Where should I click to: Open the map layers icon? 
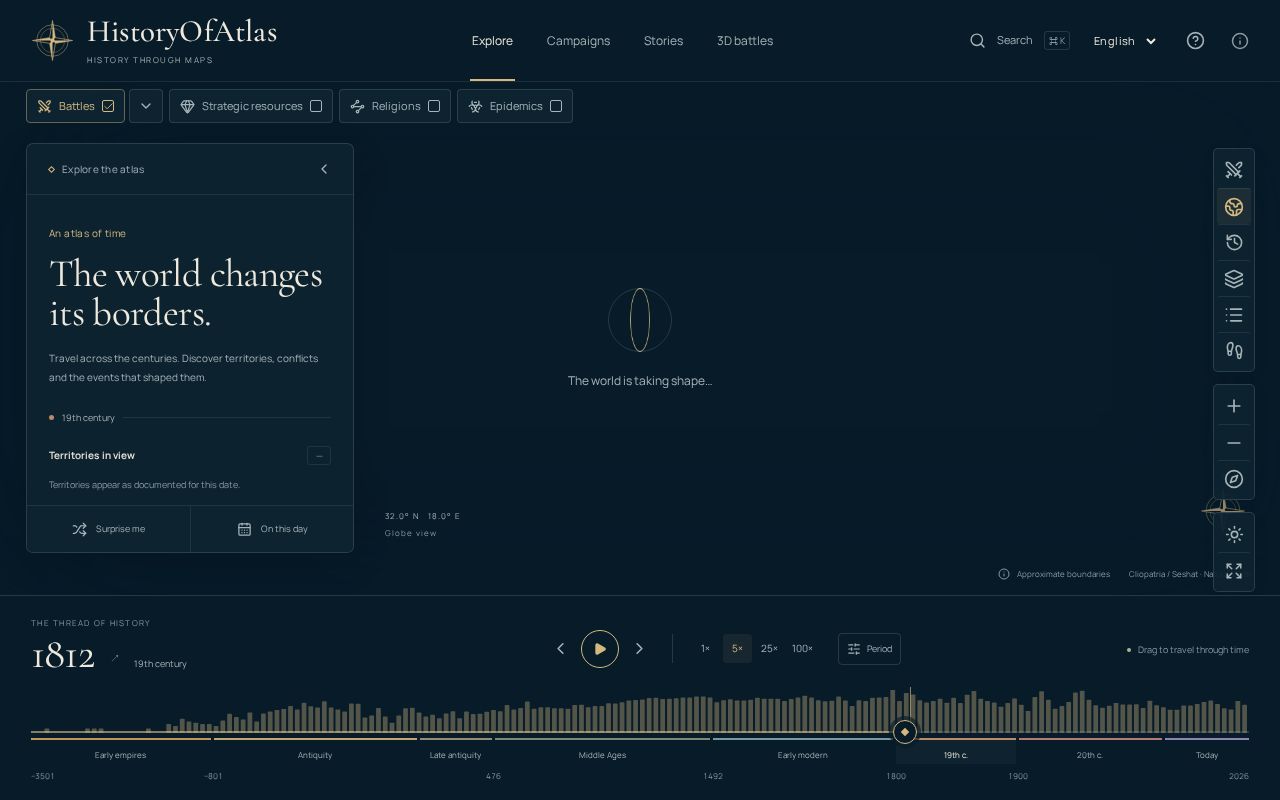click(x=1234, y=279)
